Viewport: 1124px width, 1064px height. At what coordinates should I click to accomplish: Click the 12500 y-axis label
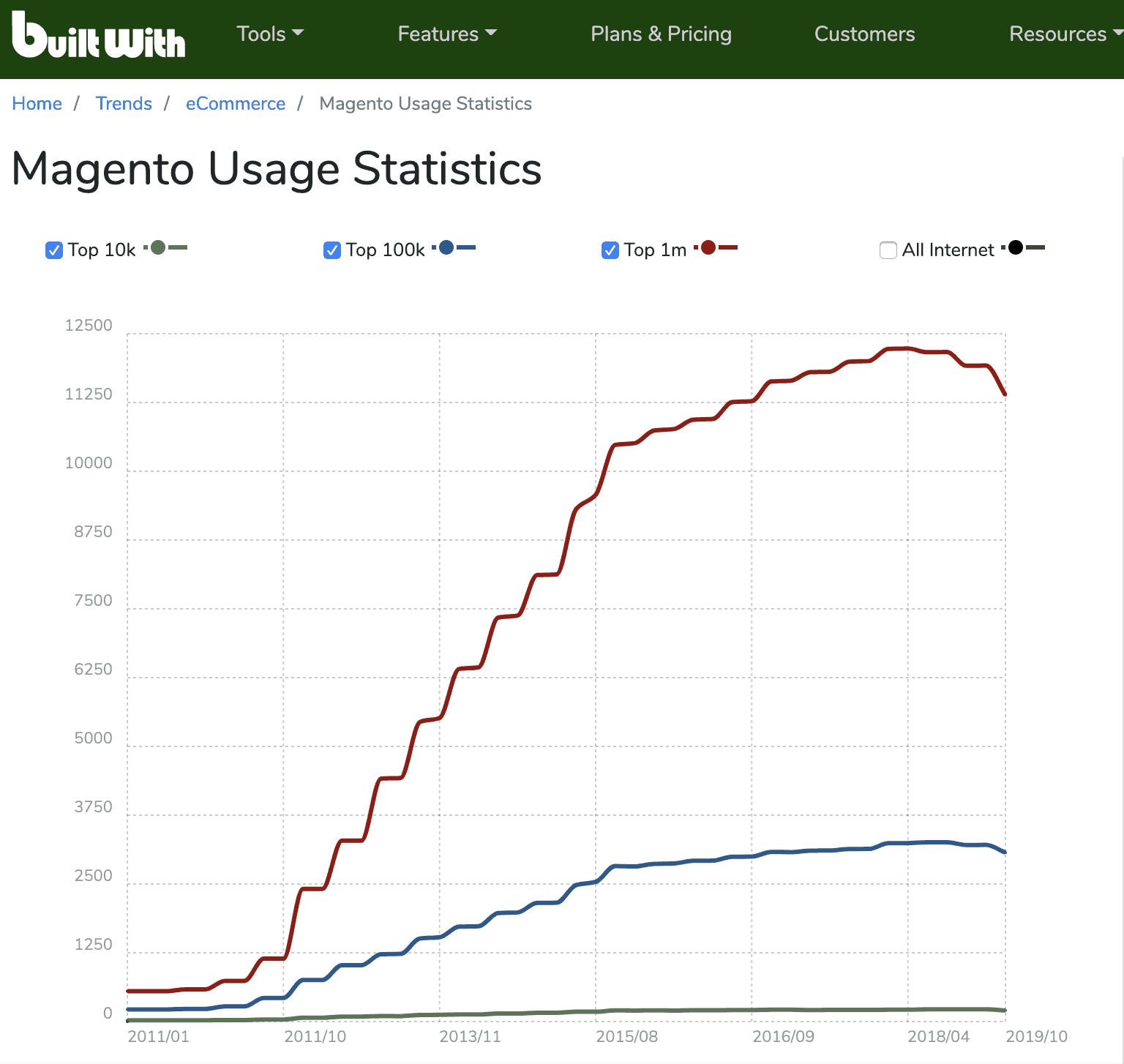coord(89,326)
